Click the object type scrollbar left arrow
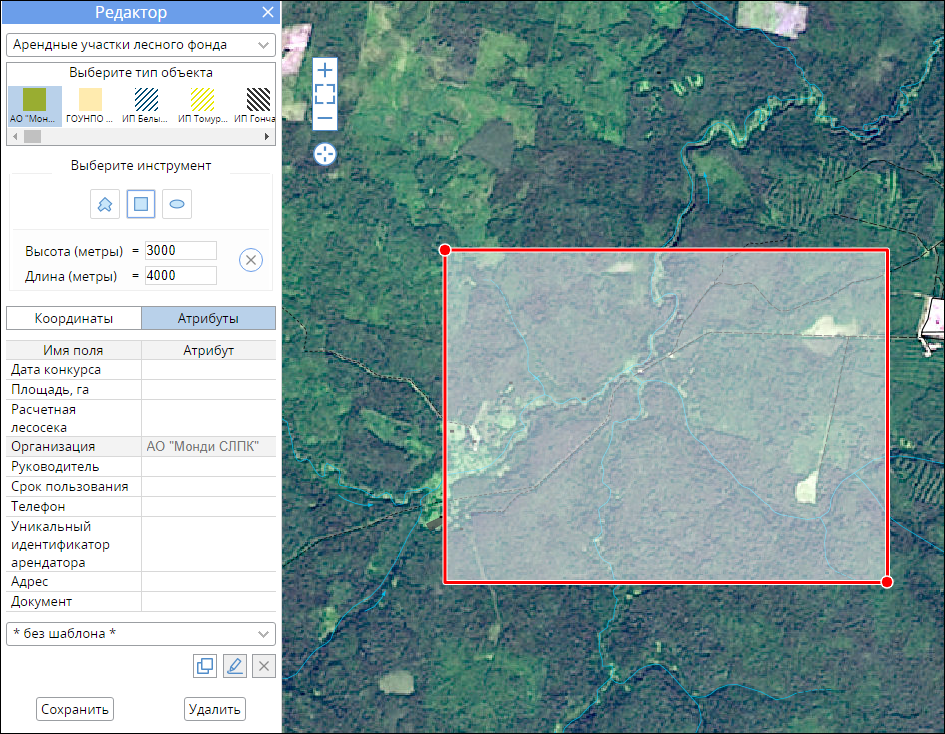Image resolution: width=945 pixels, height=734 pixels. [14, 137]
